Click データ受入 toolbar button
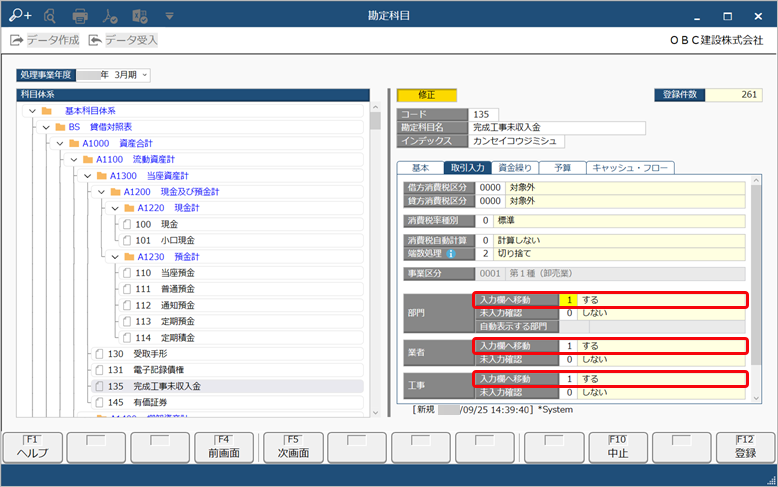Screen dimensions: 778x487 pos(123,40)
